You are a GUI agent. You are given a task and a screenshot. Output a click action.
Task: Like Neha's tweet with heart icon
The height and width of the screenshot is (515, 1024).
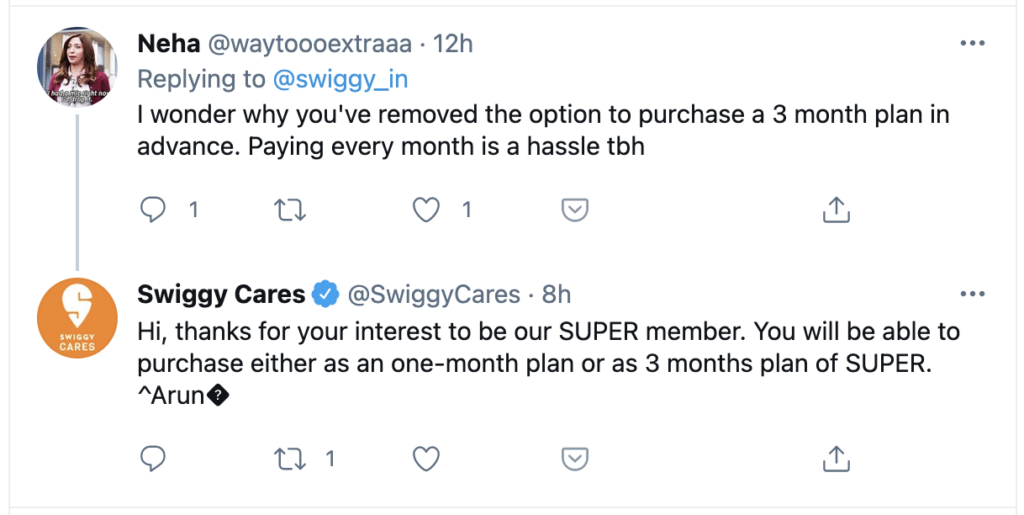(427, 210)
